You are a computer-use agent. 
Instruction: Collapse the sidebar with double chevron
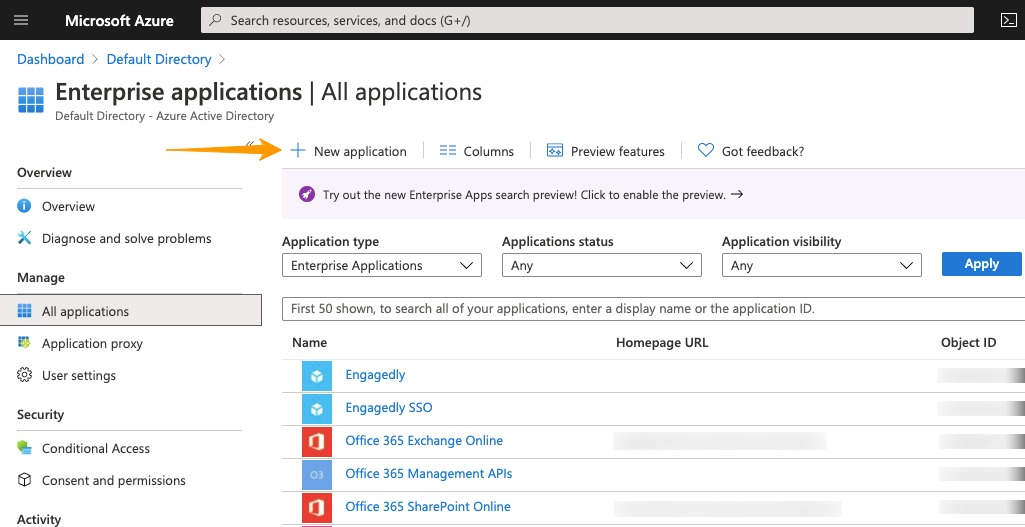point(250,143)
